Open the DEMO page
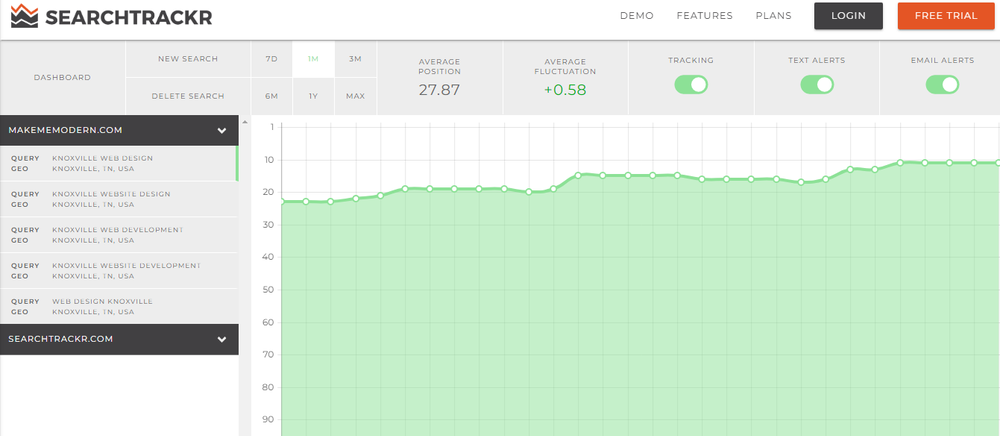1000x436 pixels. tap(636, 16)
